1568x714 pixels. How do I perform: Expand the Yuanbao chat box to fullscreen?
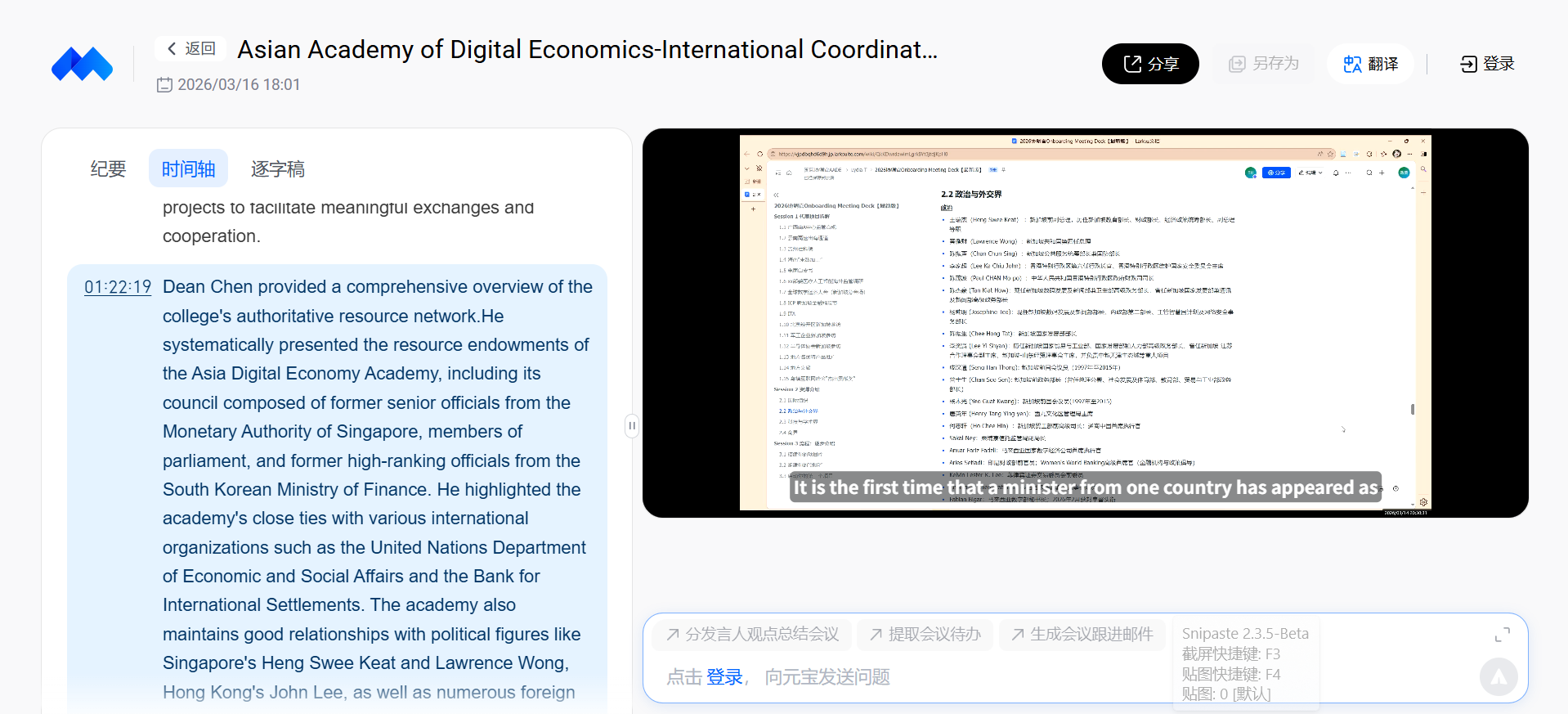pyautogui.click(x=1502, y=635)
